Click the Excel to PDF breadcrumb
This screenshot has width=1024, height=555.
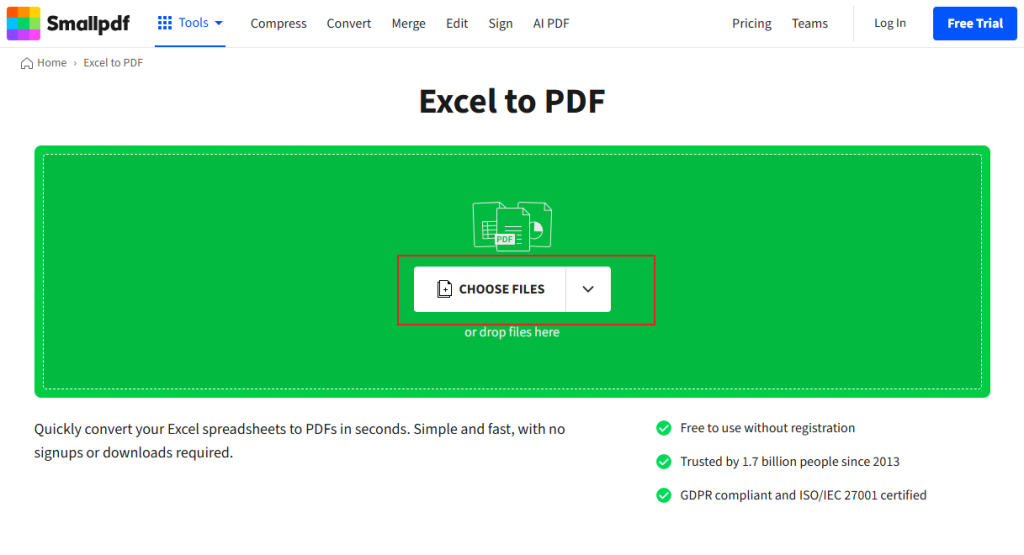coord(113,63)
